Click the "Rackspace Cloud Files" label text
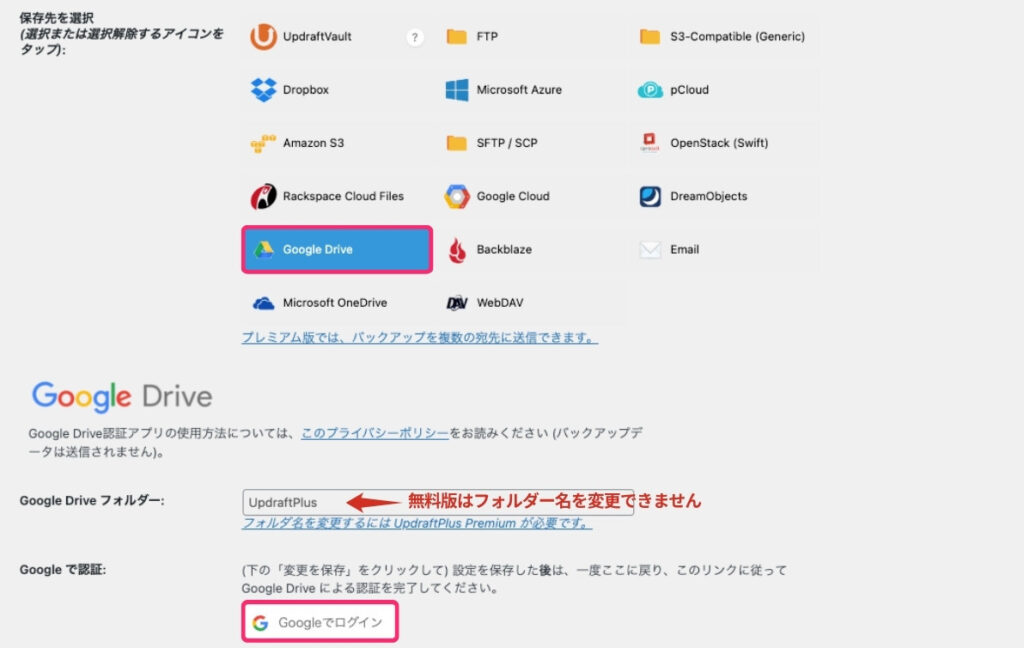Screen dimensions: 1024x648 [x=344, y=196]
